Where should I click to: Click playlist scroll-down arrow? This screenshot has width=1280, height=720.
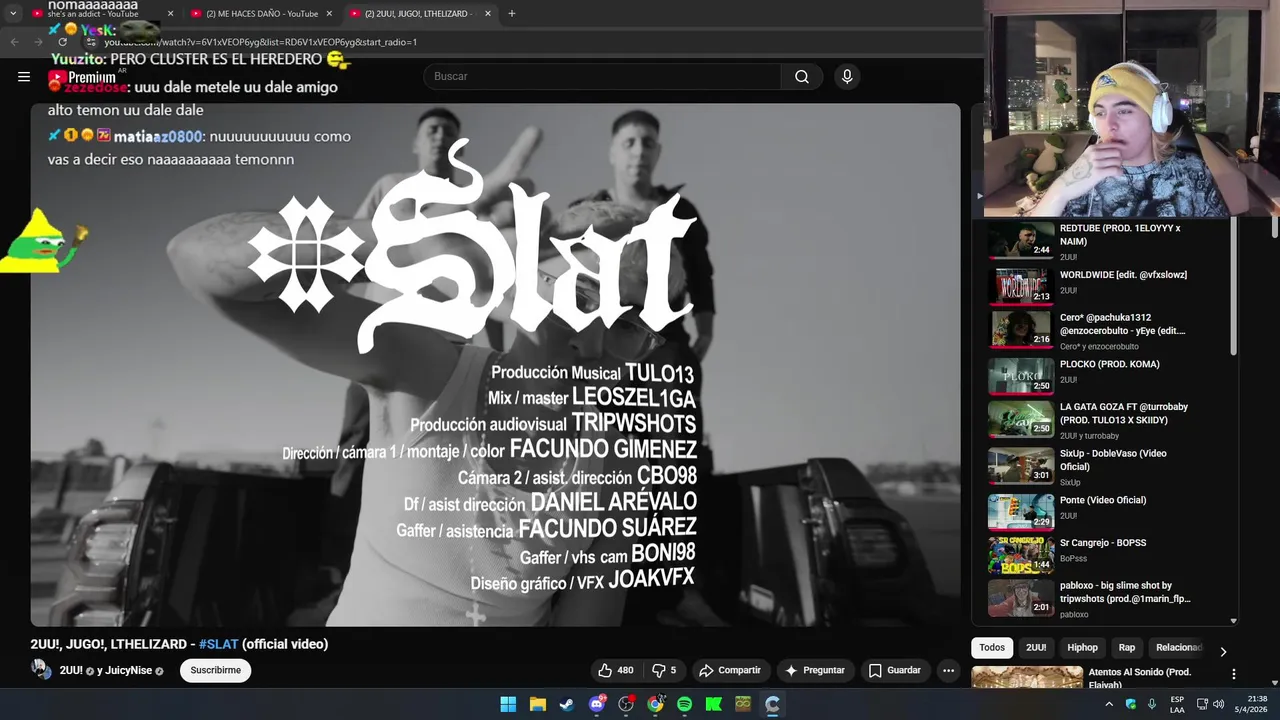click(1233, 621)
